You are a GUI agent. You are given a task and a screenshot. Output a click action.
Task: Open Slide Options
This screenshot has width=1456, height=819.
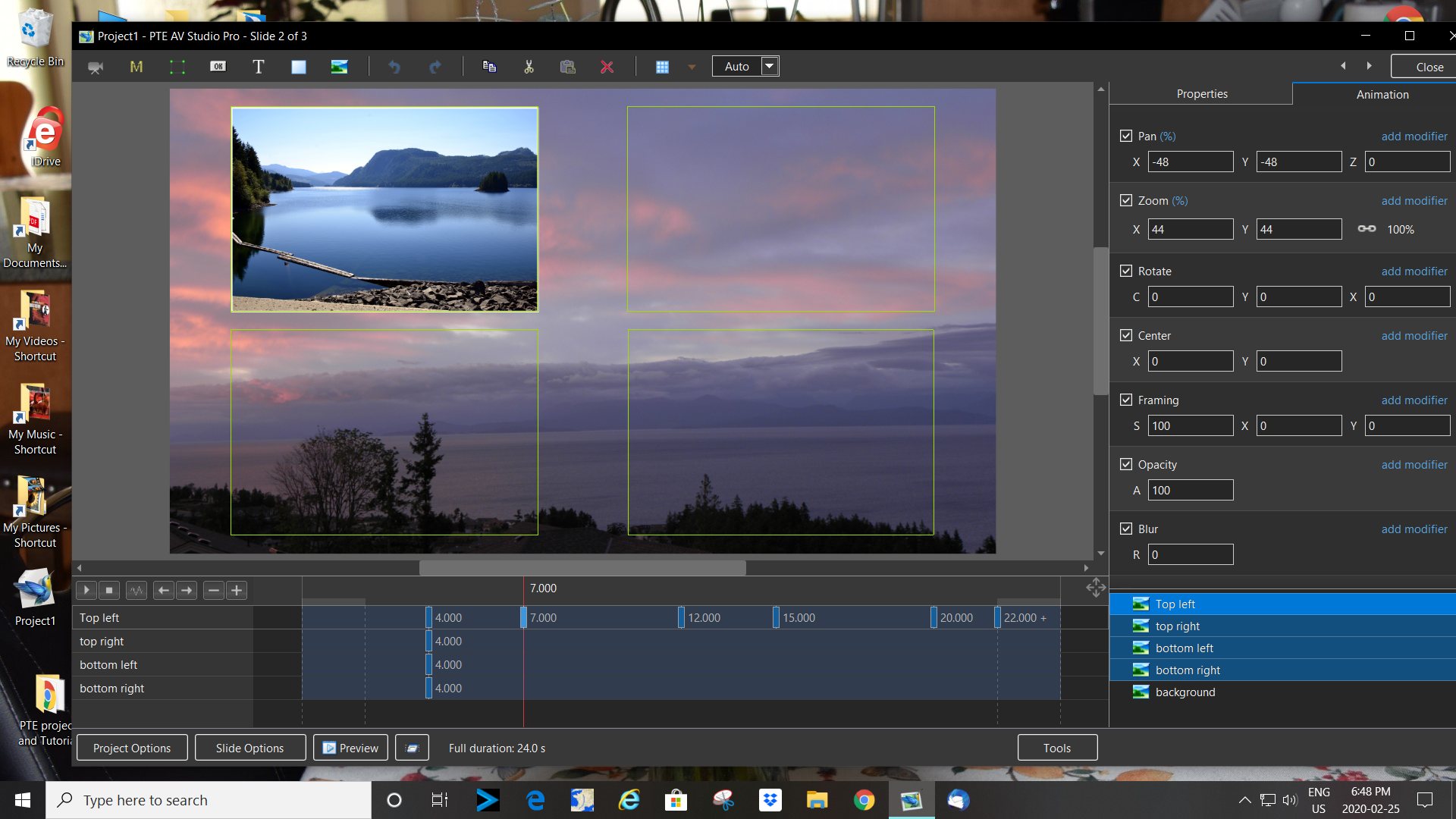249,748
